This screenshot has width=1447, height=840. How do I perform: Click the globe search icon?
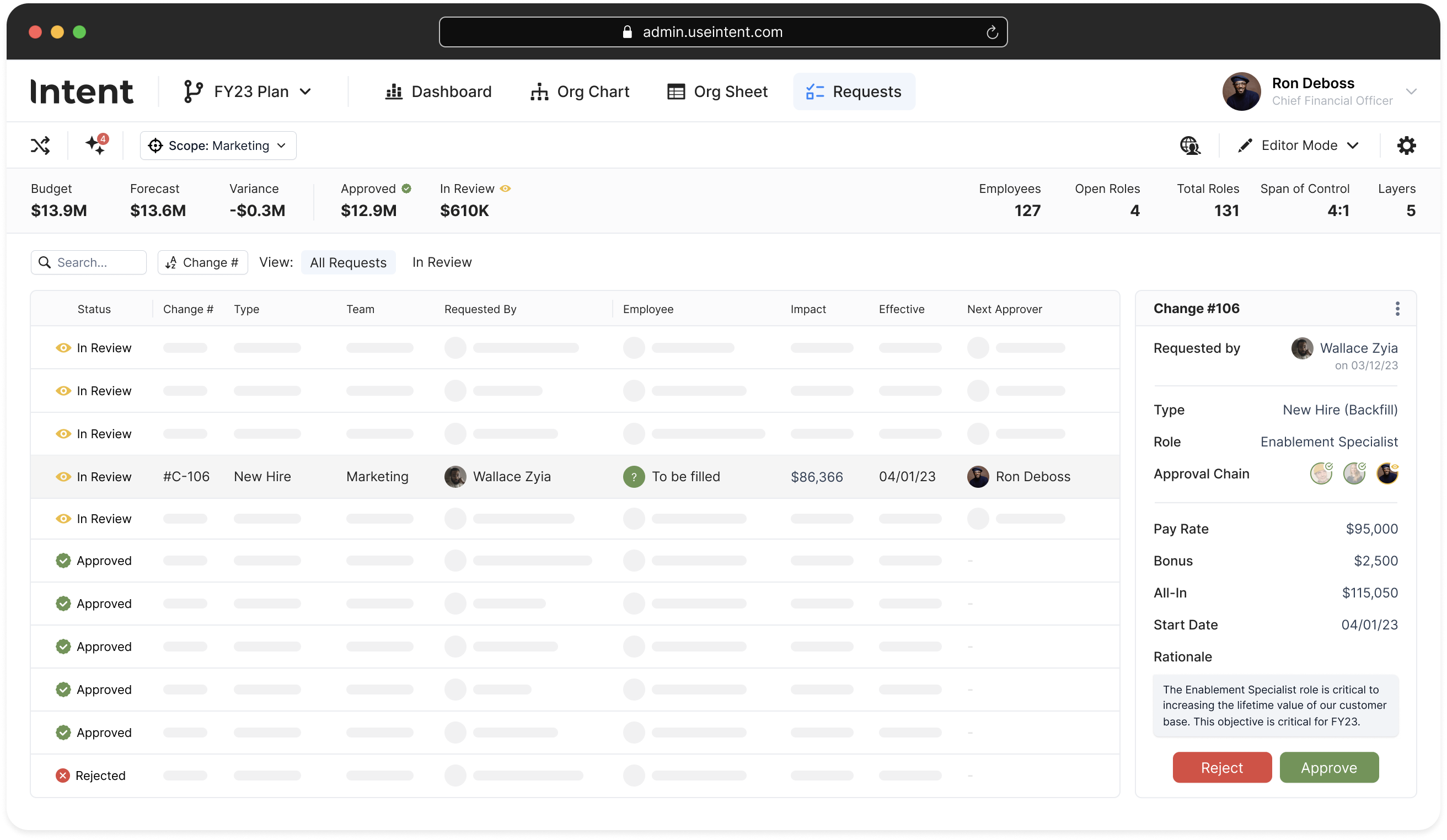(x=1190, y=146)
